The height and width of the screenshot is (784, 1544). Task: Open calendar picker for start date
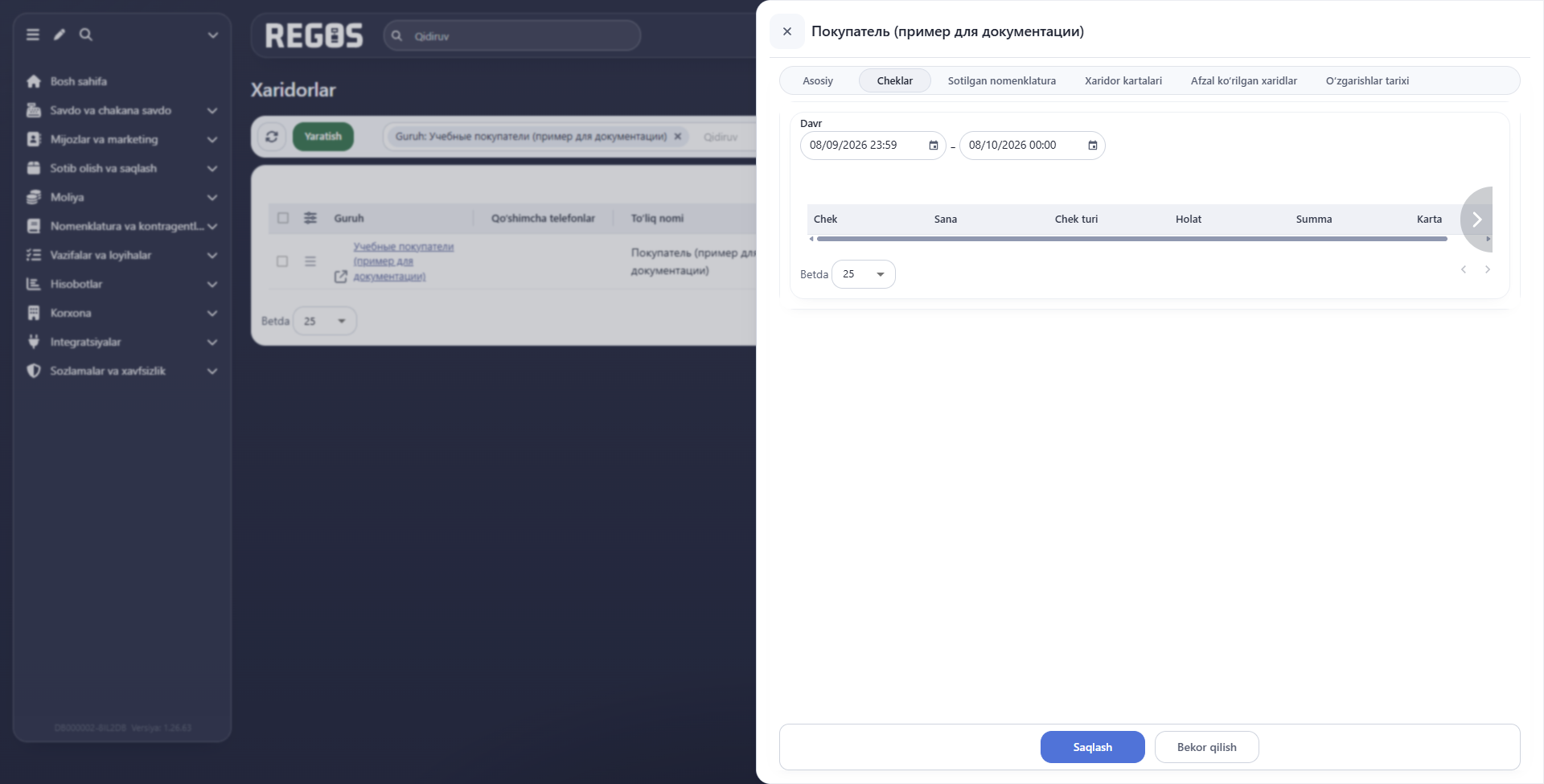click(x=933, y=146)
